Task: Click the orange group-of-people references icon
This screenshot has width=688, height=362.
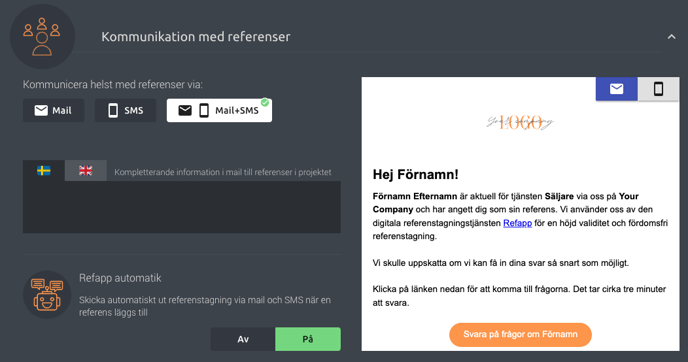Action: (x=42, y=37)
